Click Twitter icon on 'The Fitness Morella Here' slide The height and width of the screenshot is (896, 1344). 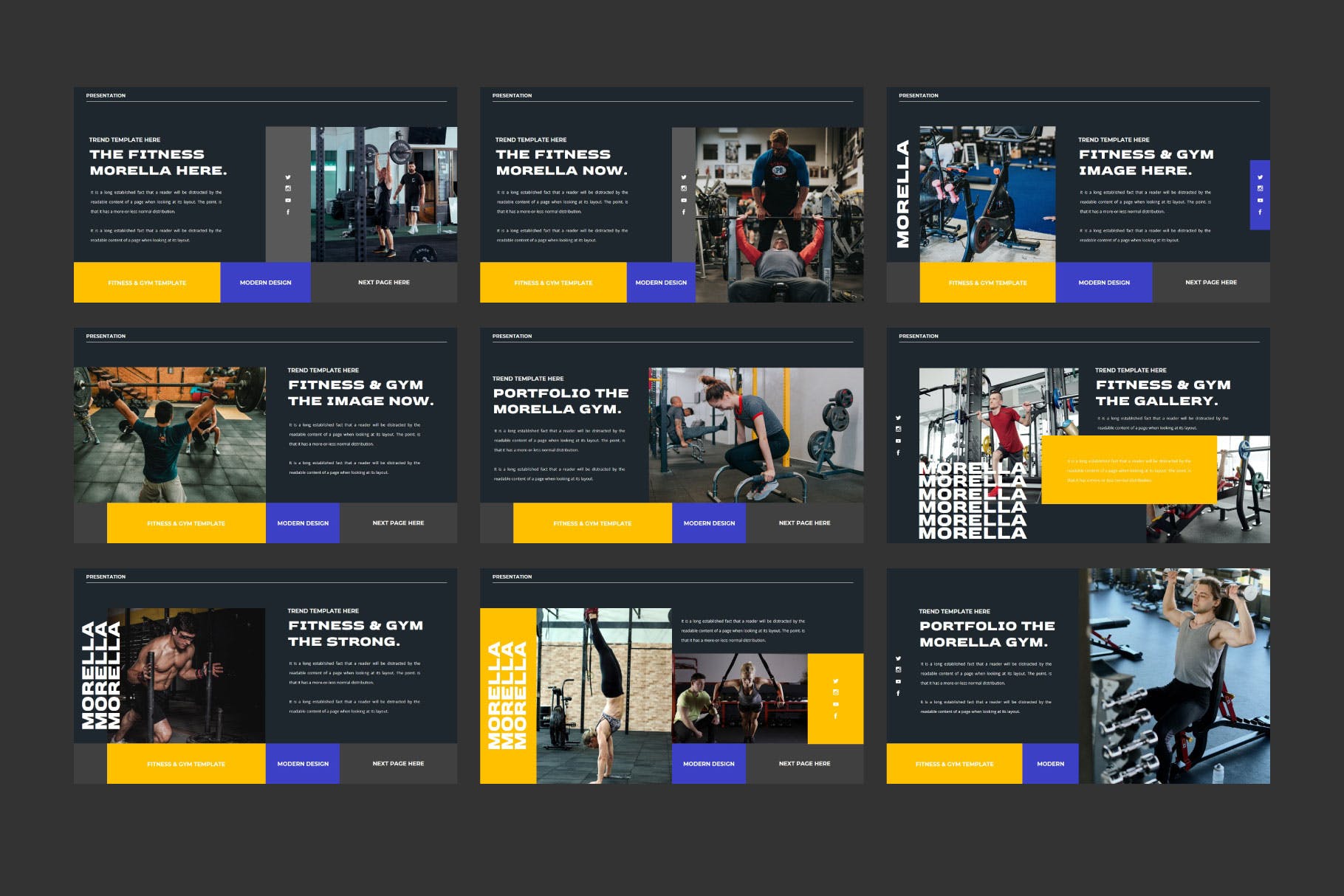pyautogui.click(x=288, y=177)
